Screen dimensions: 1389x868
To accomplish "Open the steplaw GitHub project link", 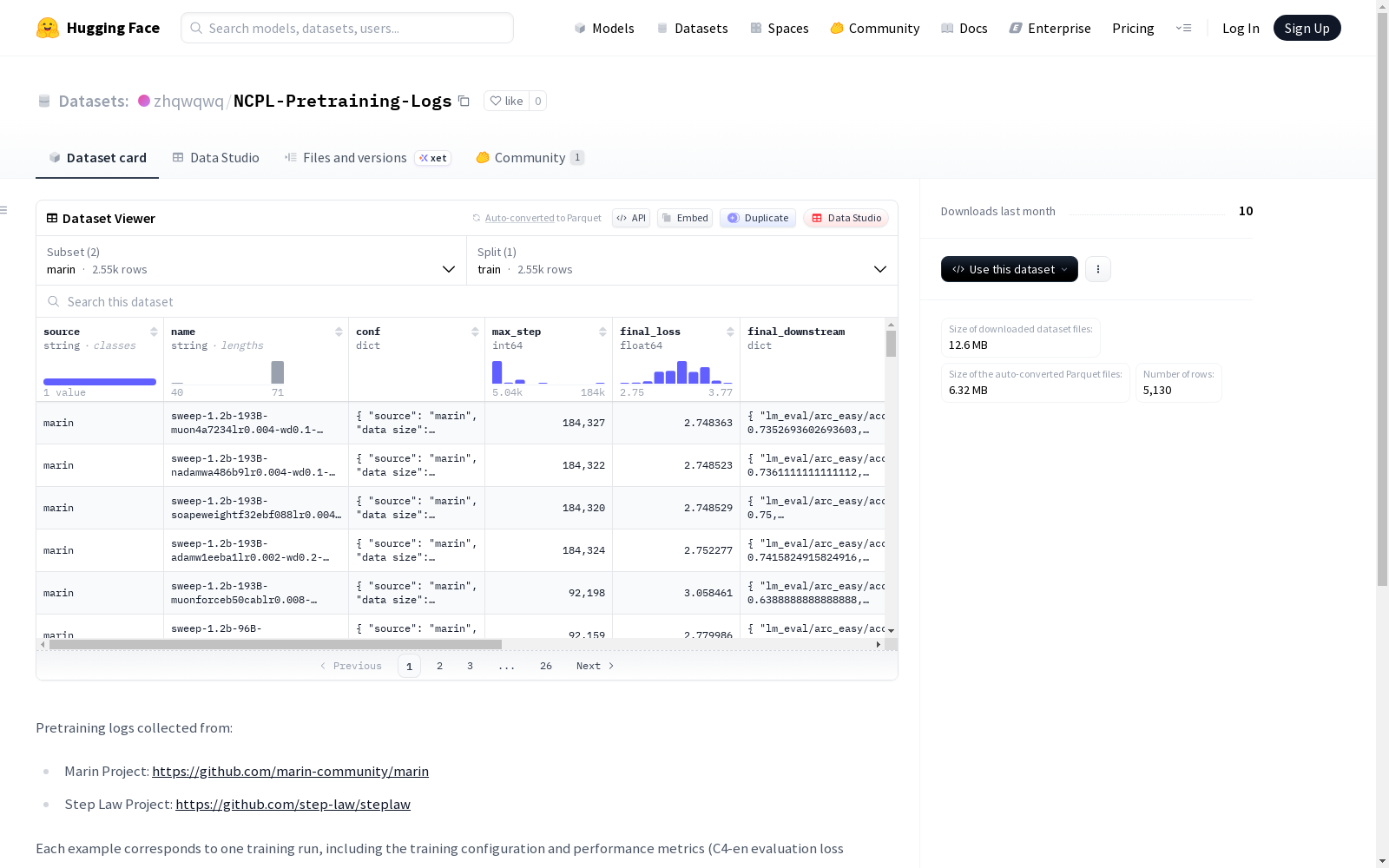I will coord(293,804).
